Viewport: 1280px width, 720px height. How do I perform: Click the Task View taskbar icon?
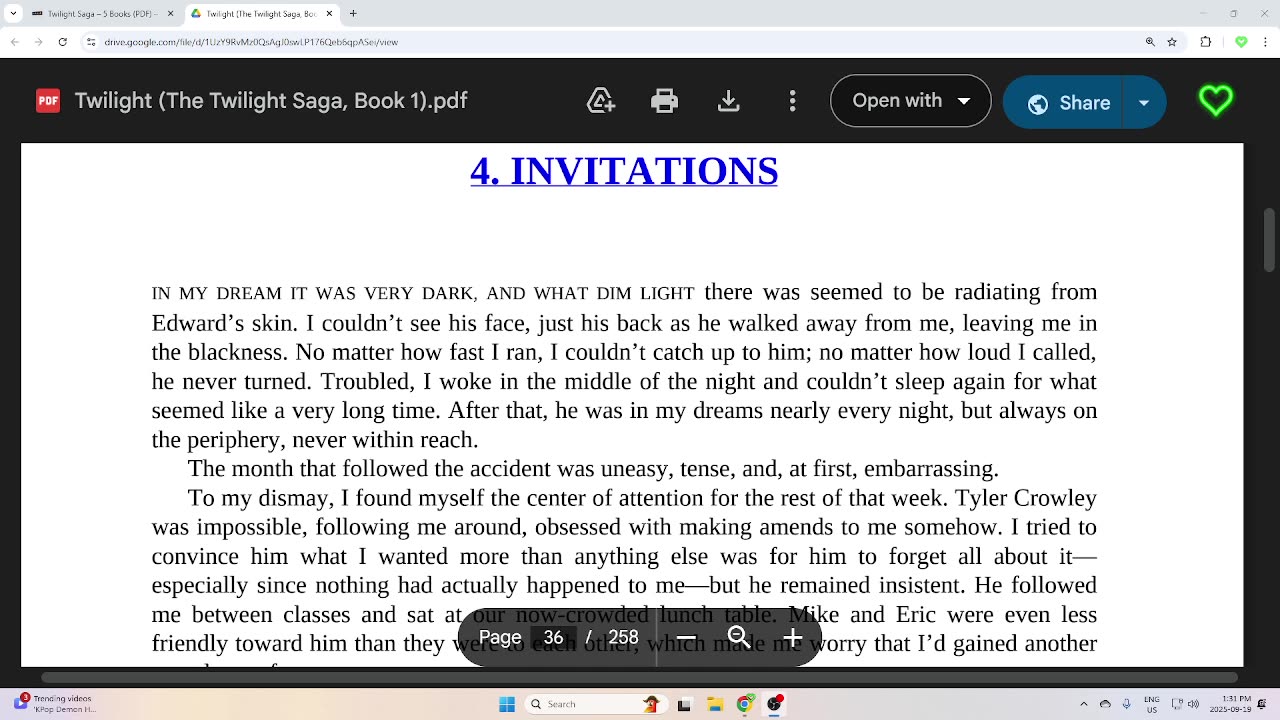[685, 704]
